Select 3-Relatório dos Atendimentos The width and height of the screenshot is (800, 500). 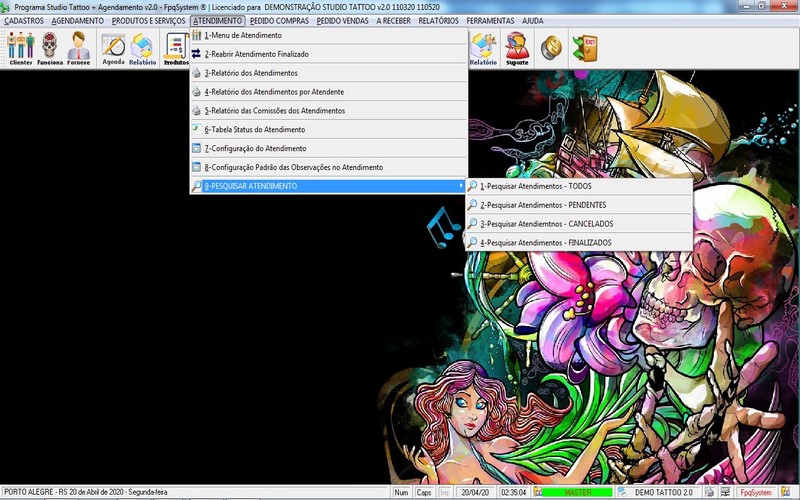pos(329,73)
